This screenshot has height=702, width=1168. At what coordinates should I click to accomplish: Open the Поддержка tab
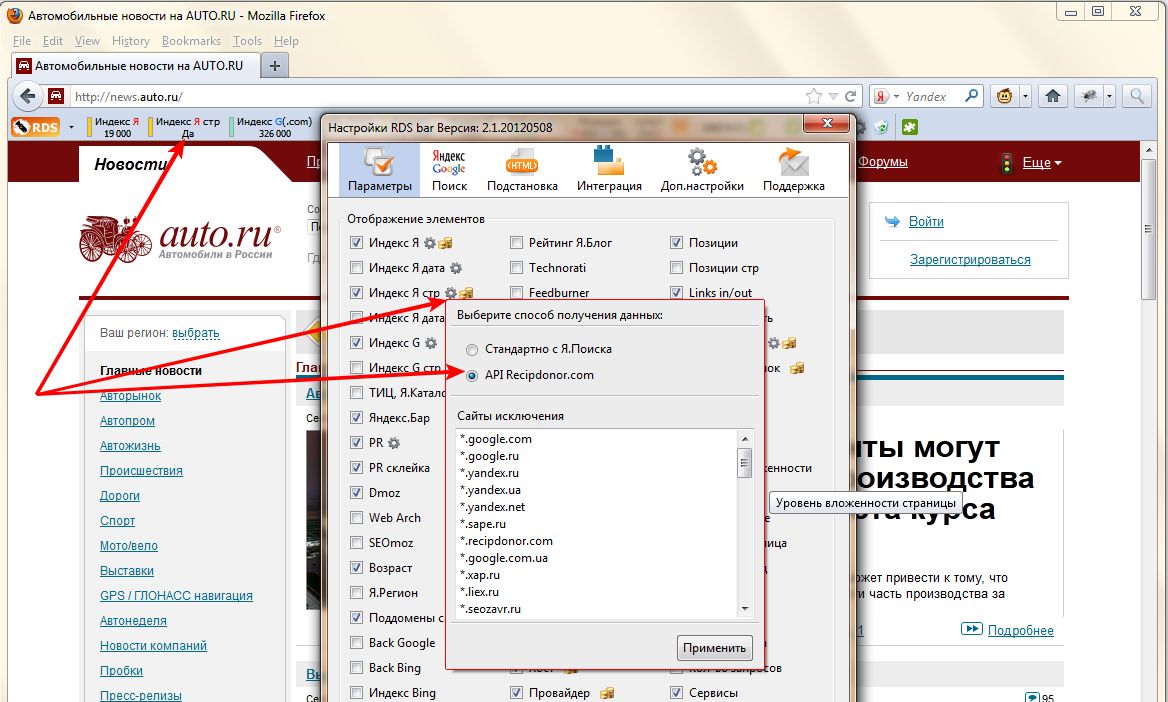(793, 169)
